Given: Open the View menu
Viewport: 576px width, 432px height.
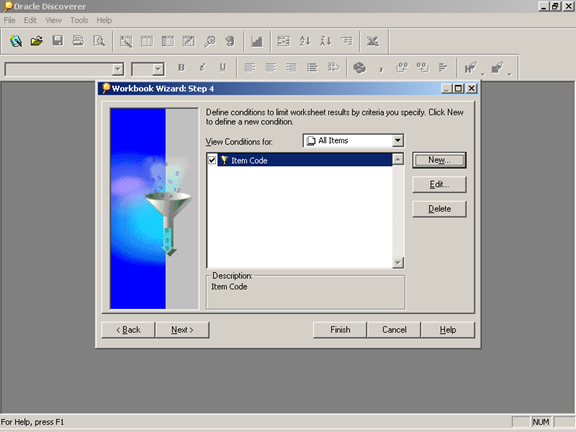Looking at the screenshot, I should click(53, 20).
